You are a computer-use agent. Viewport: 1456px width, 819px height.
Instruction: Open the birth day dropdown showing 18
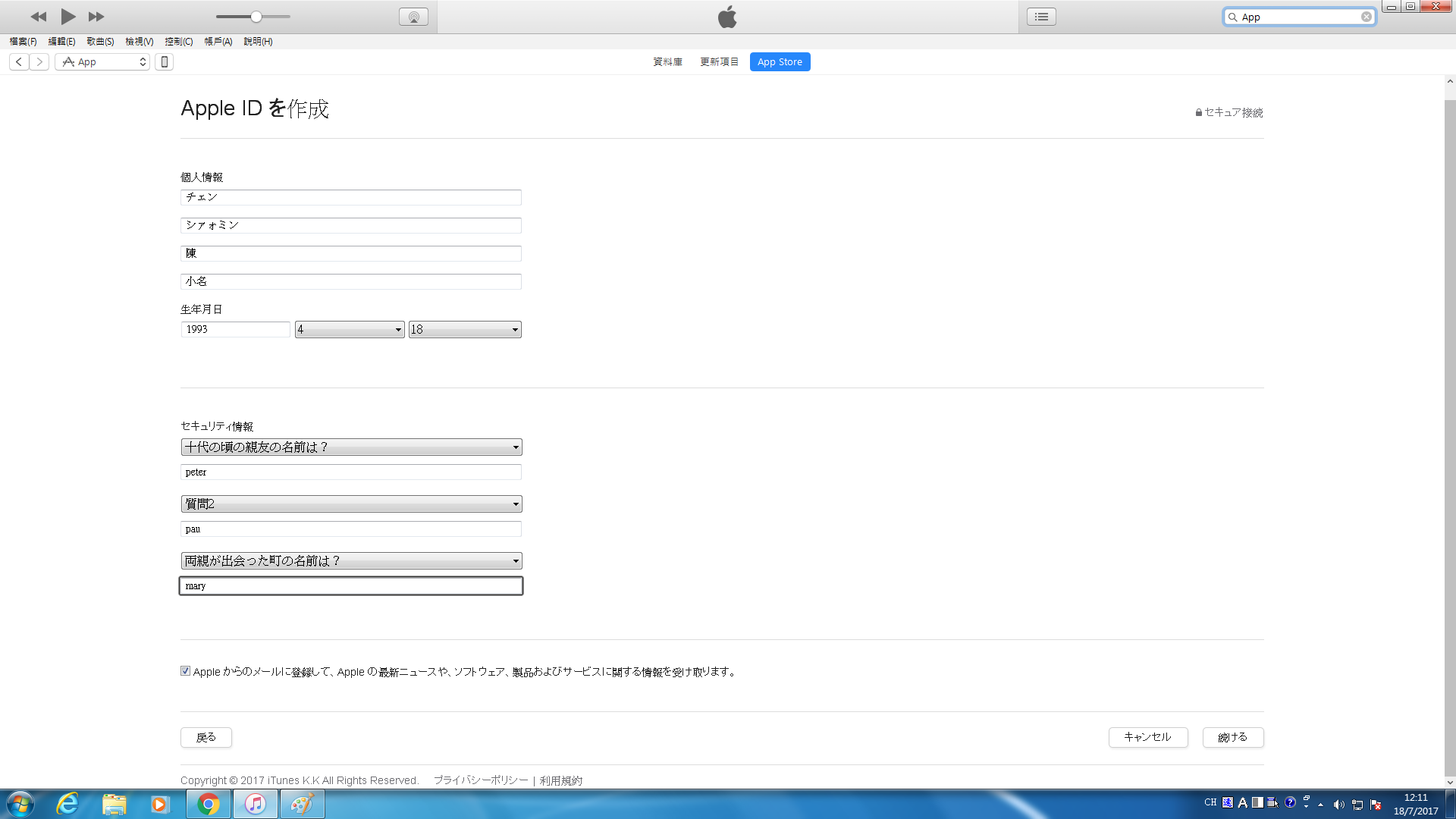tap(465, 330)
